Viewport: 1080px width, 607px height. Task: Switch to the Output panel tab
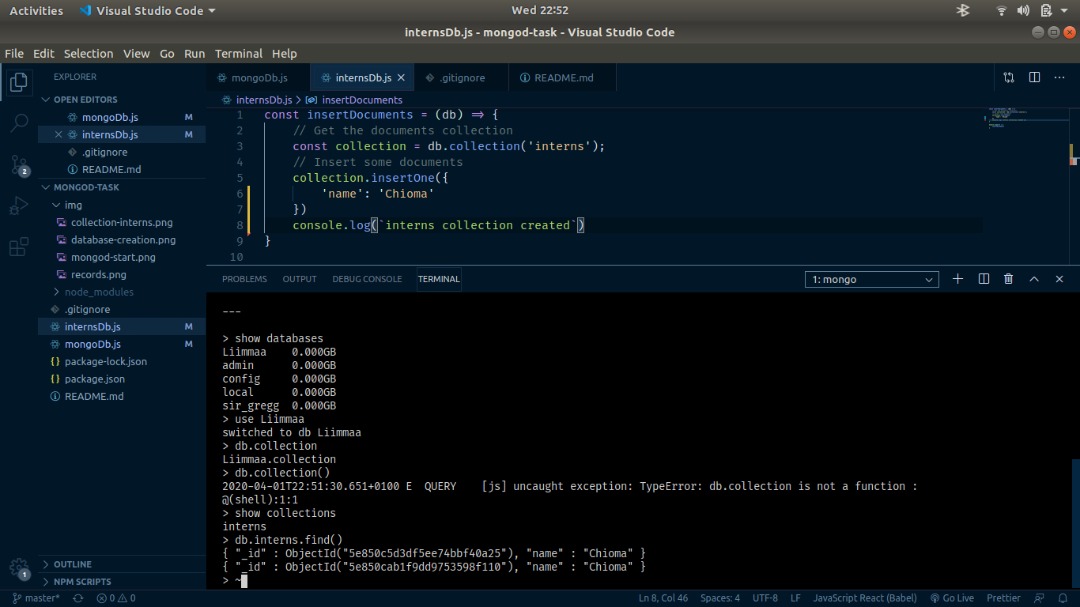(300, 279)
